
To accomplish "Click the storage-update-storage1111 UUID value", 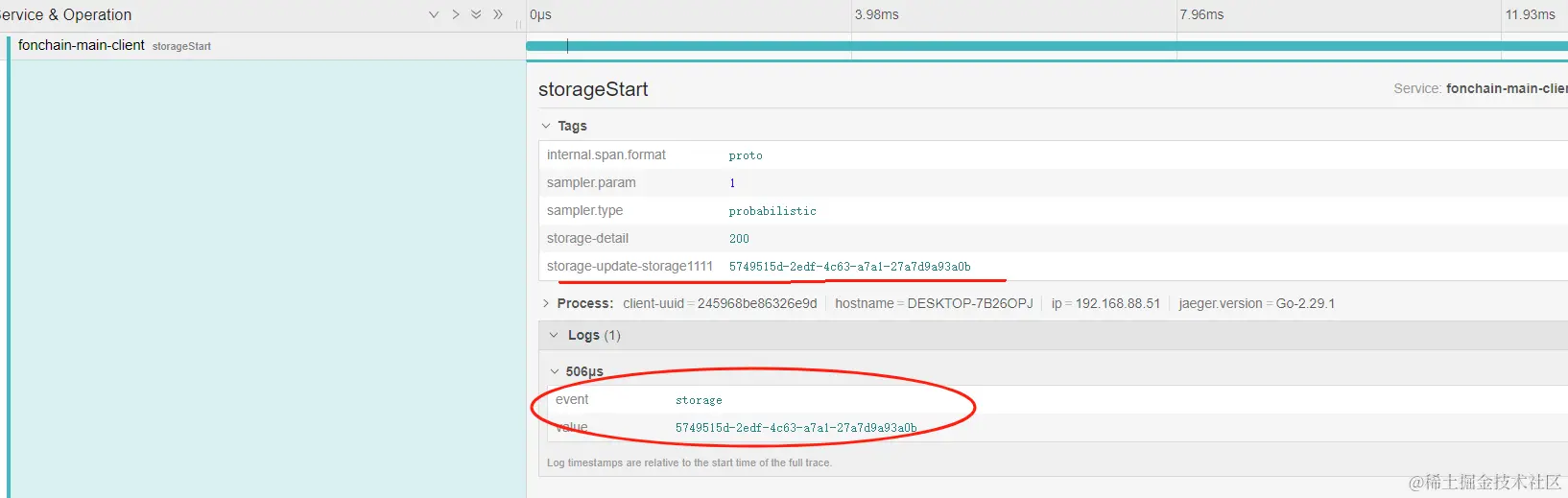I will [x=849, y=267].
